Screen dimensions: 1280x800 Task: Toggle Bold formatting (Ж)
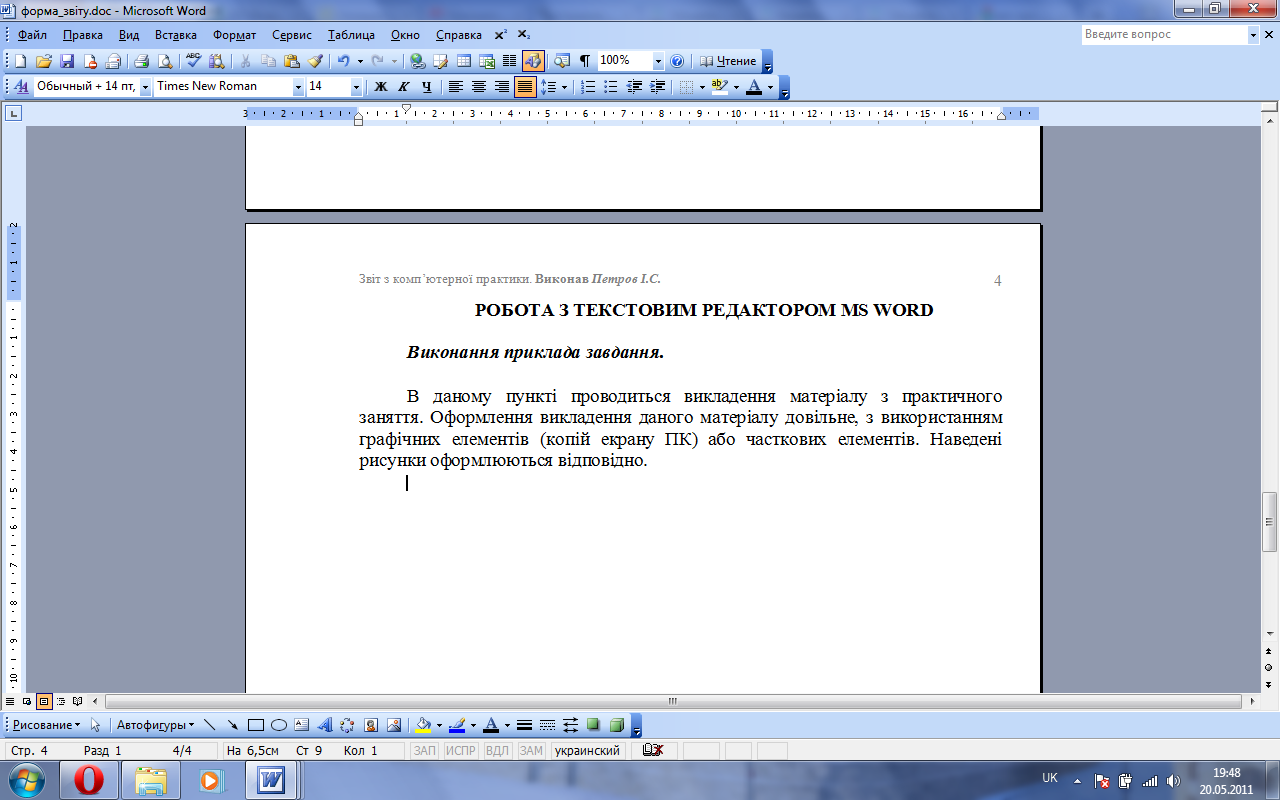pos(381,87)
